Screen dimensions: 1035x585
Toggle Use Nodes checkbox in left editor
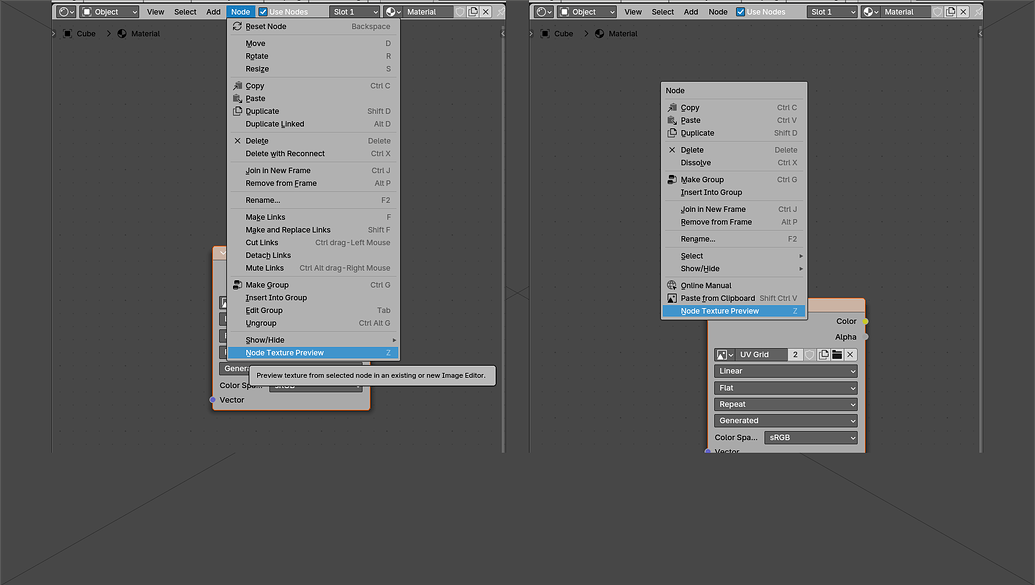tap(263, 12)
